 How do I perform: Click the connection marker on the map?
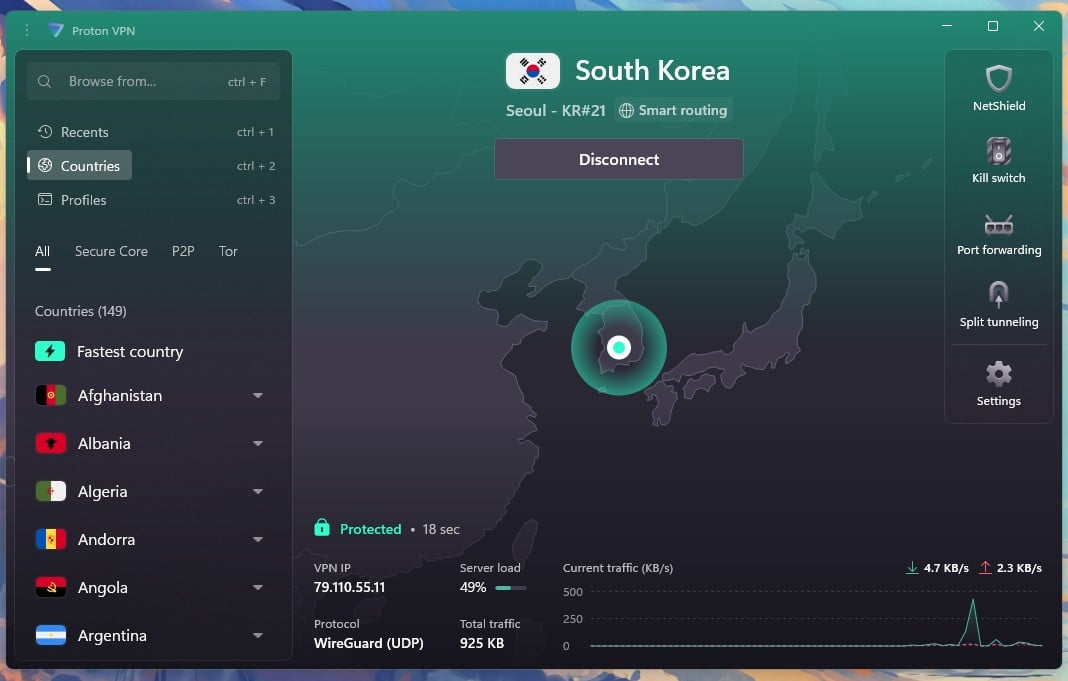click(x=618, y=347)
